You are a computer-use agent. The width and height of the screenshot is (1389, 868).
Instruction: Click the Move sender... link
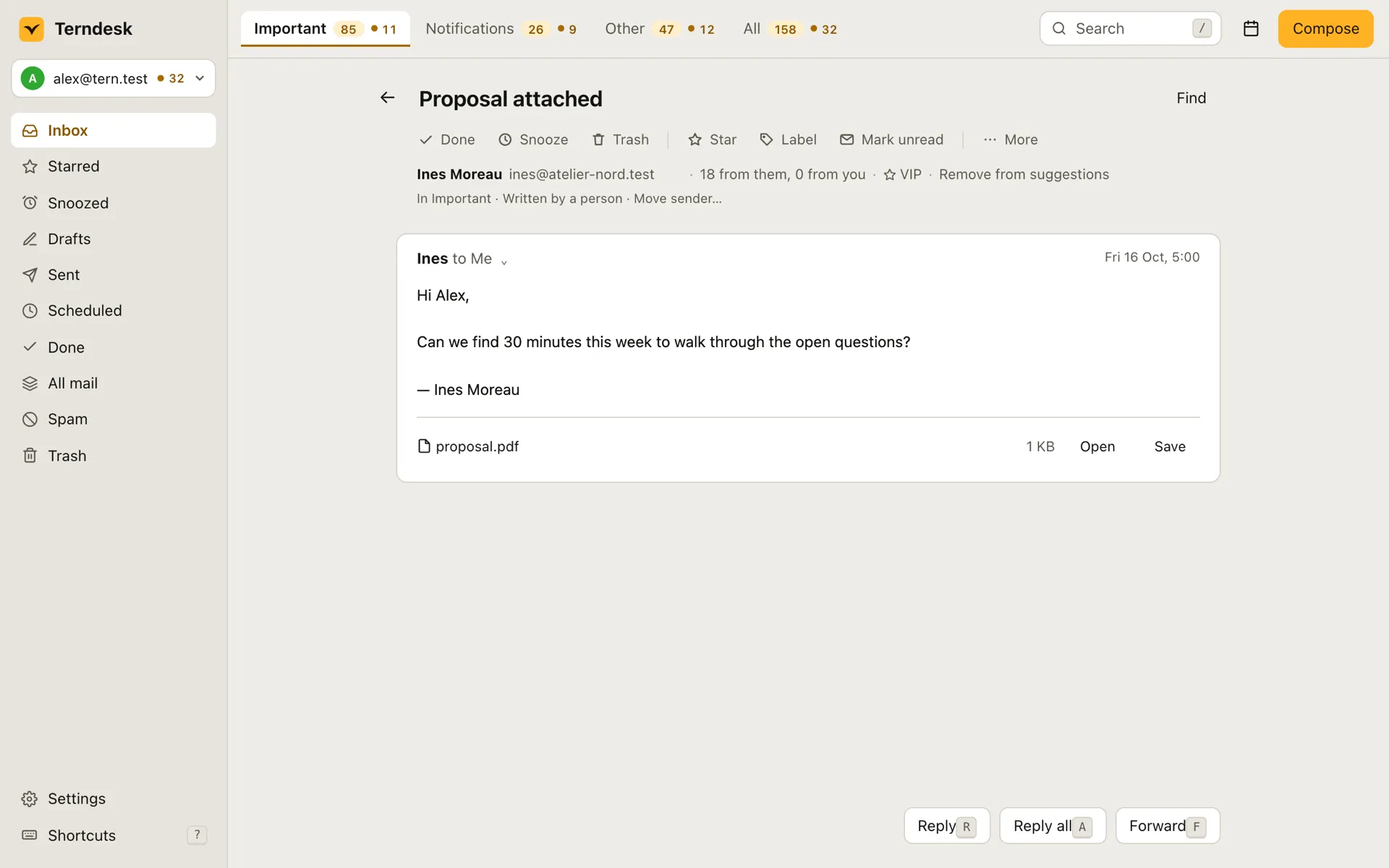point(677,198)
